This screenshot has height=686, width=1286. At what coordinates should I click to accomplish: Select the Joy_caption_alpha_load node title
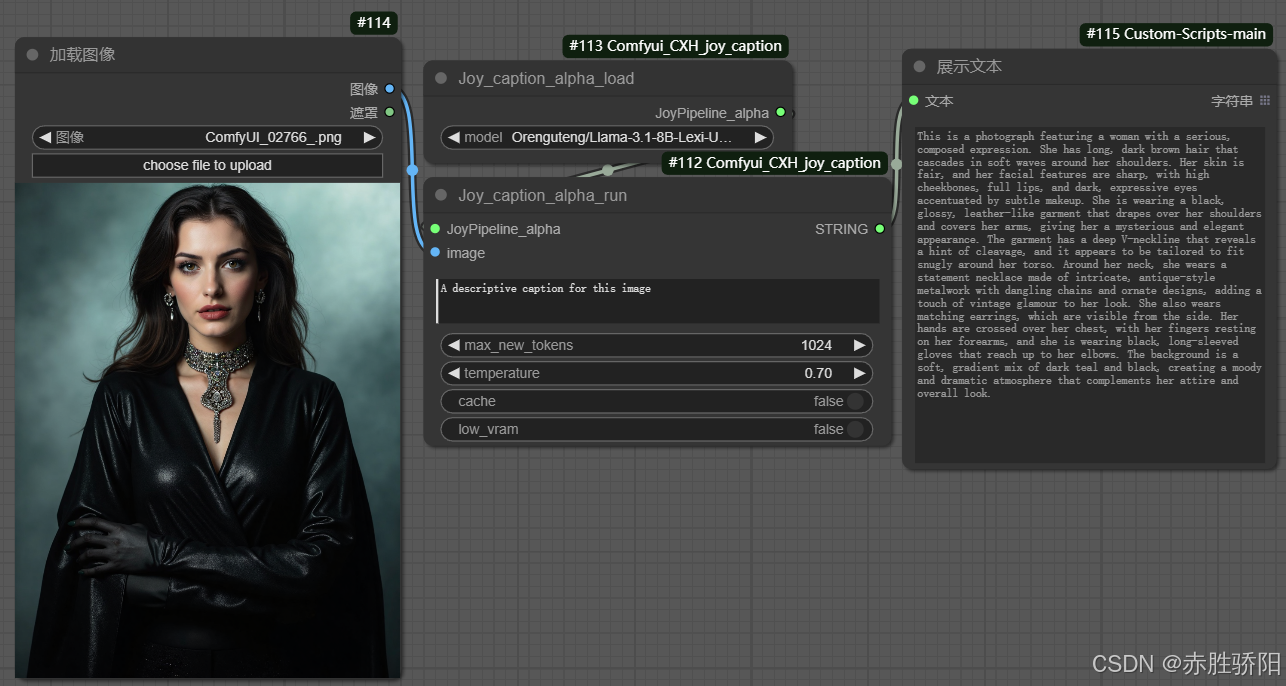(546, 79)
